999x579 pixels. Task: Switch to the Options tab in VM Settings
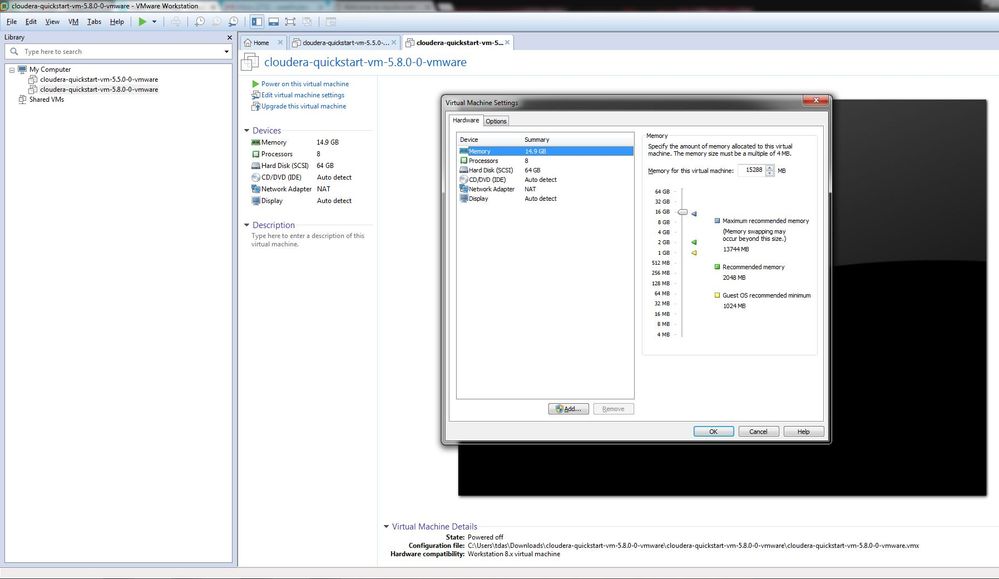click(x=496, y=120)
